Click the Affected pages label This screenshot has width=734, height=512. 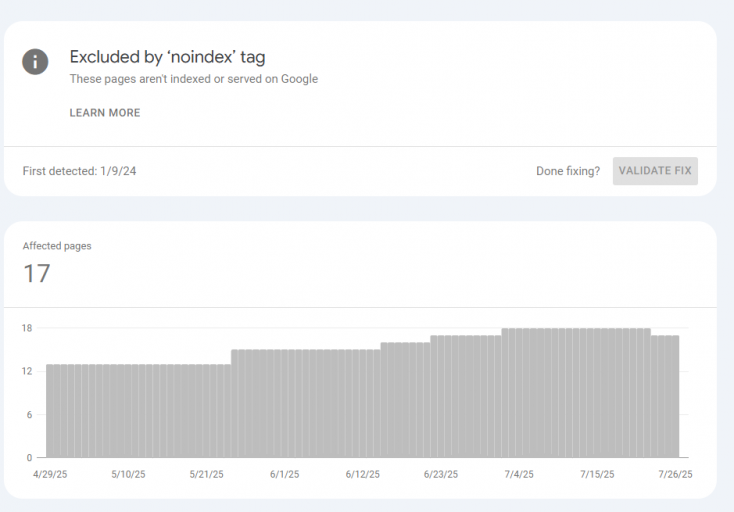pos(57,246)
